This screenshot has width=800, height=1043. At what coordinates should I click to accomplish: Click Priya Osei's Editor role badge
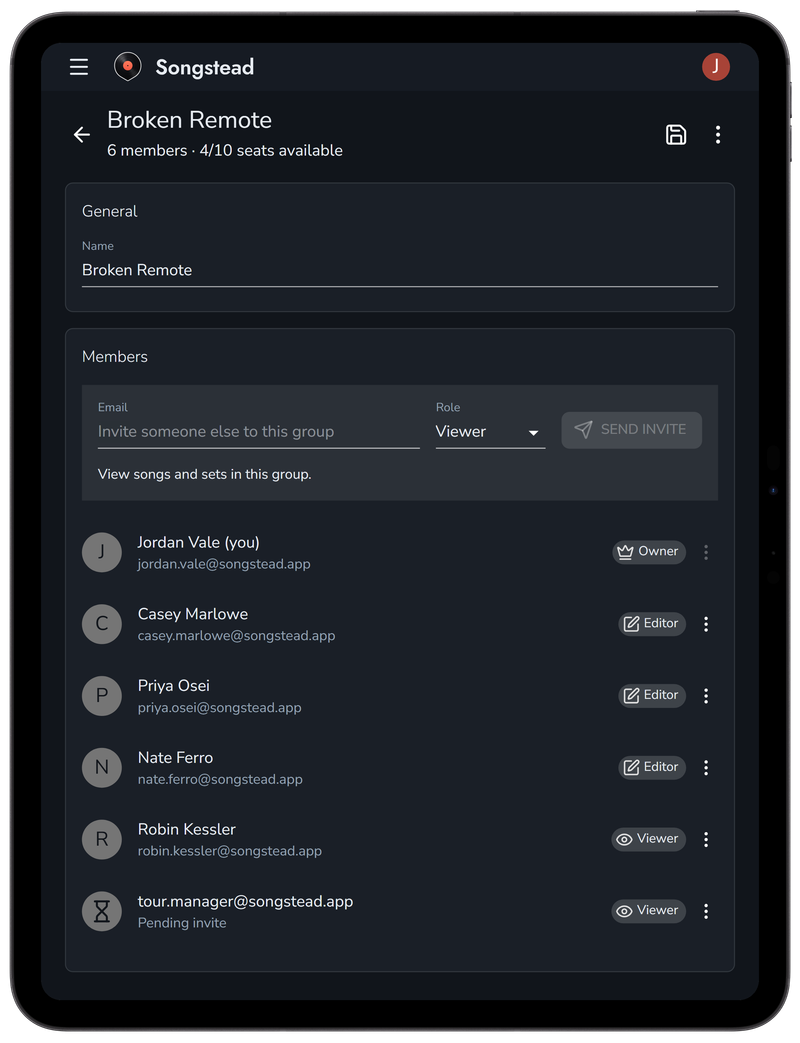tap(652, 695)
